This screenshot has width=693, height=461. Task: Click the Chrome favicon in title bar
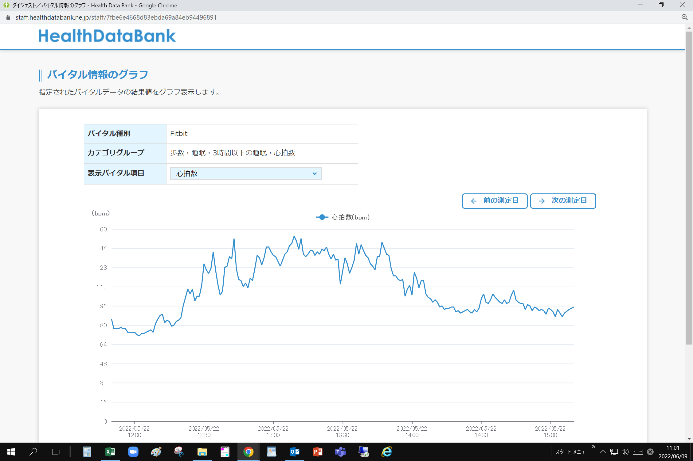click(x=6, y=5)
